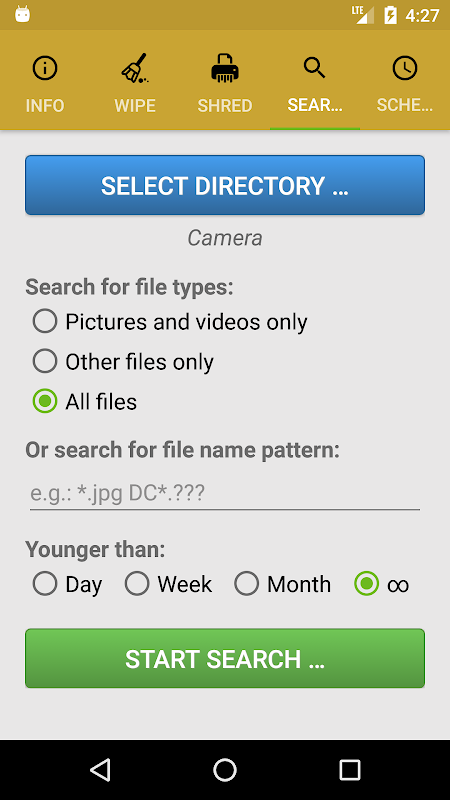This screenshot has height=800, width=450.
Task: Switch to the SHRED tab label
Action: 225,106
